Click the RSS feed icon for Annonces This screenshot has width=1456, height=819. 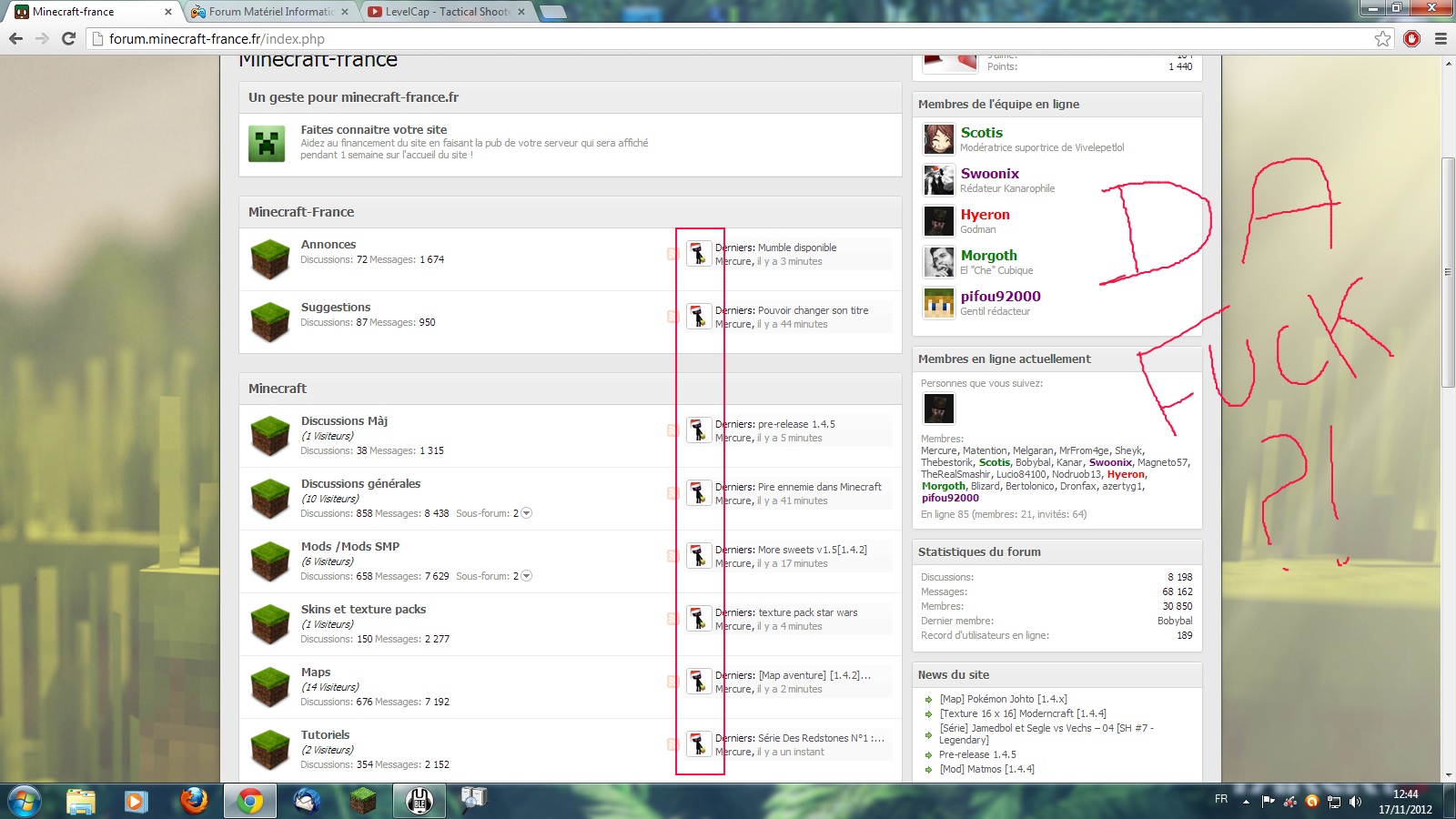672,254
